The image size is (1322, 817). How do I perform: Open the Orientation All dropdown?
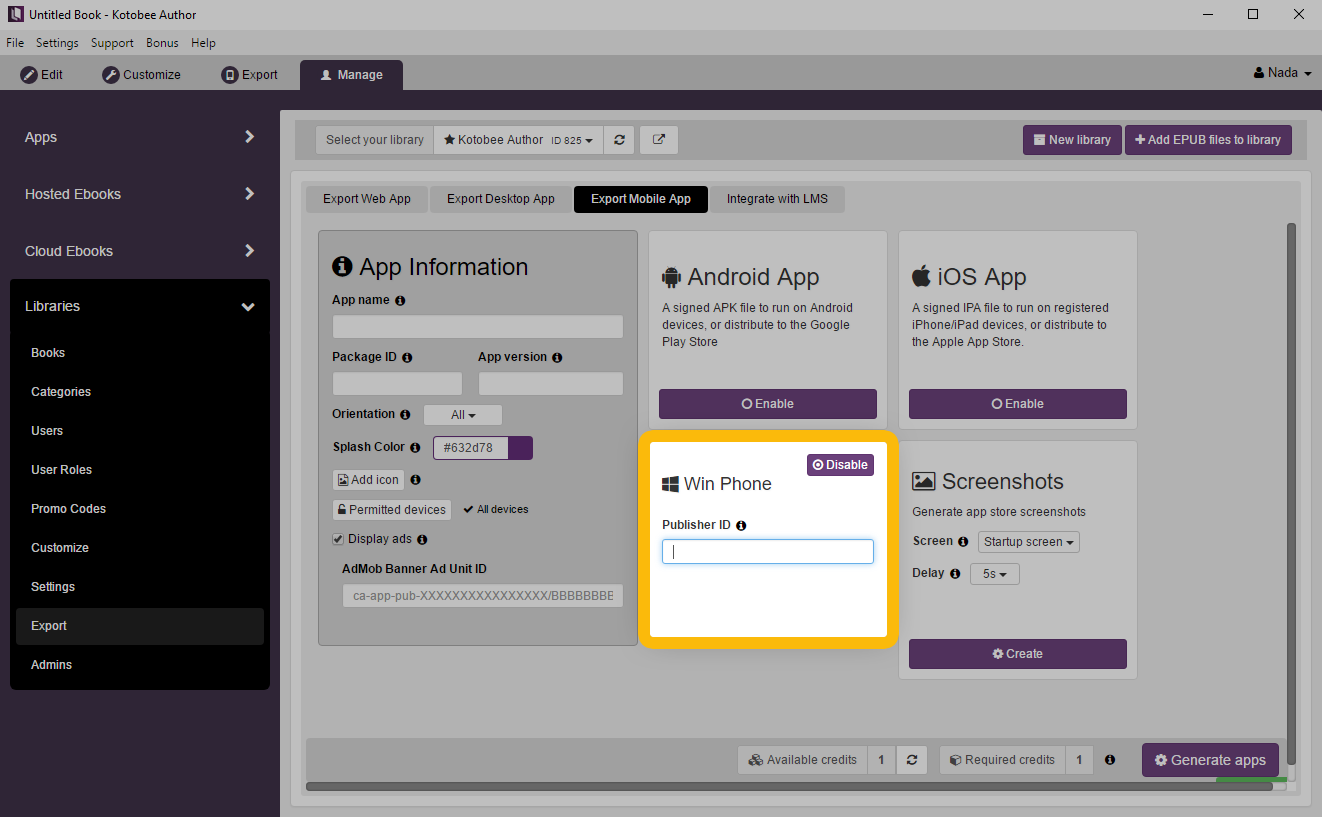click(463, 415)
